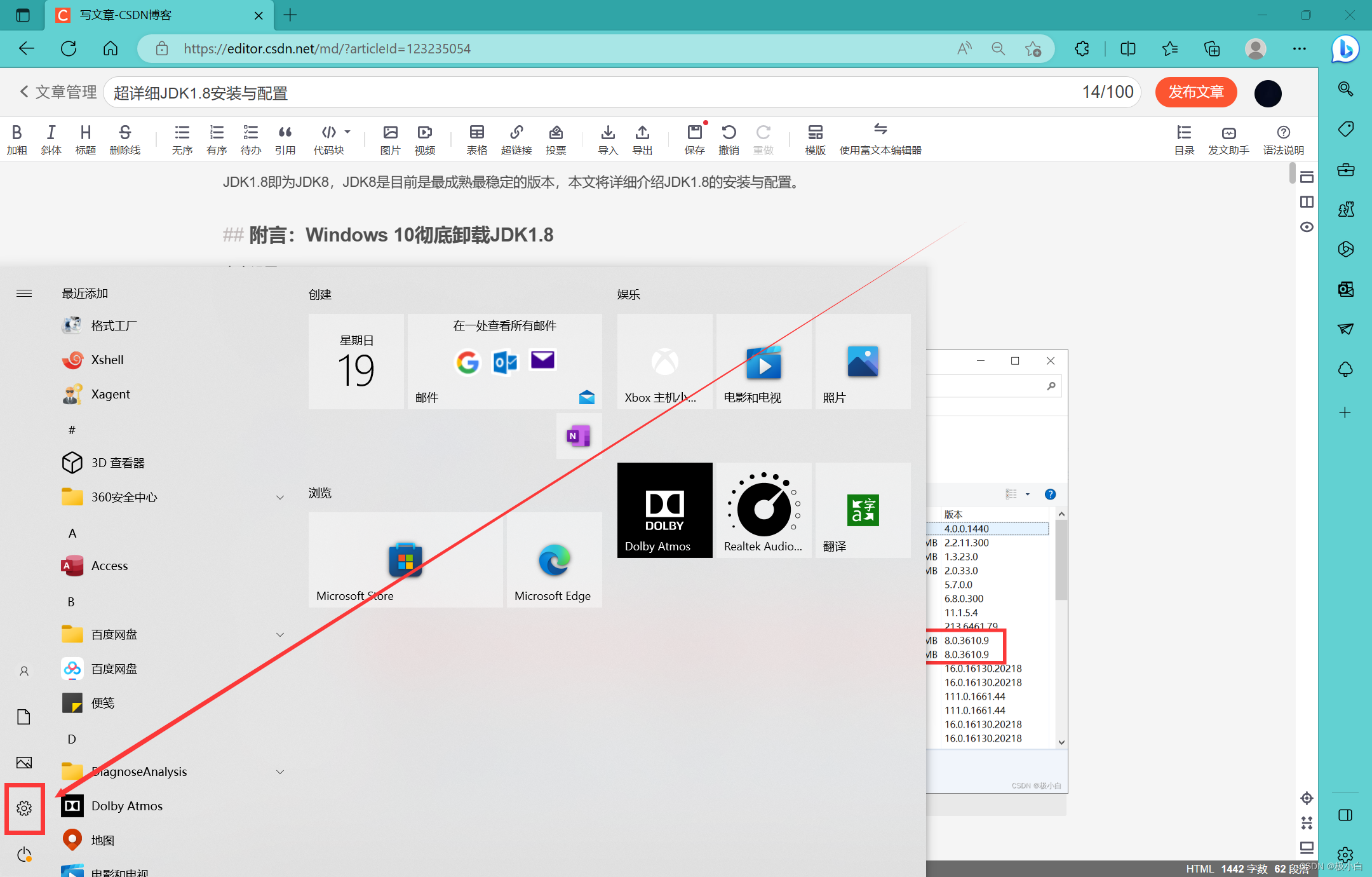
Task: Insert a table (表格)
Action: tap(477, 140)
